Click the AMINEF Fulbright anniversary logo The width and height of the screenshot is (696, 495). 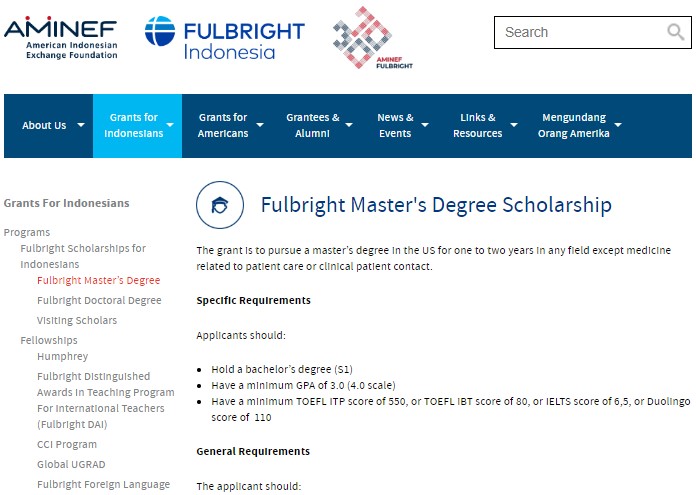pos(371,38)
